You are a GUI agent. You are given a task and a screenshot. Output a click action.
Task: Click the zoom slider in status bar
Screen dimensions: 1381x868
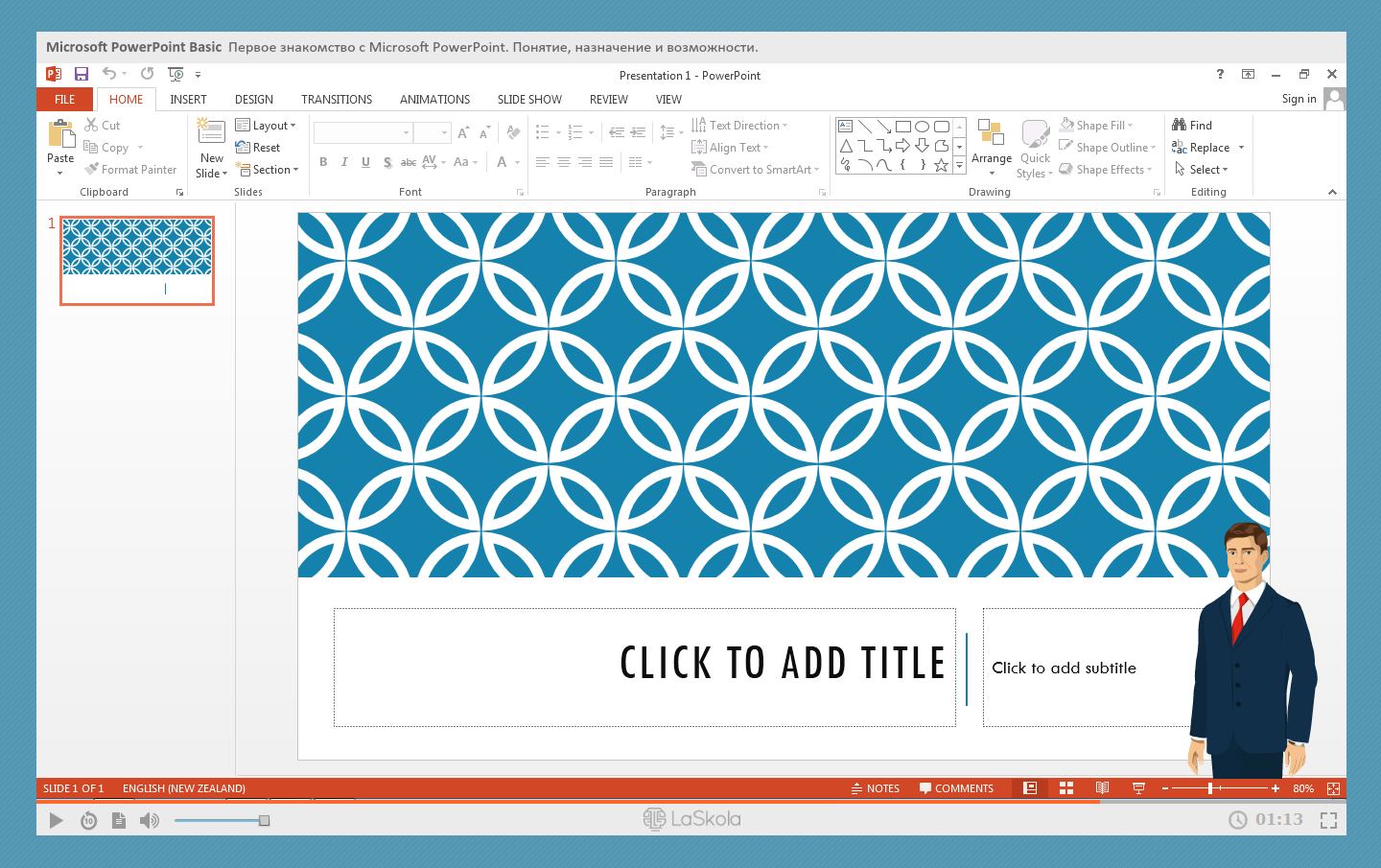click(x=1219, y=788)
